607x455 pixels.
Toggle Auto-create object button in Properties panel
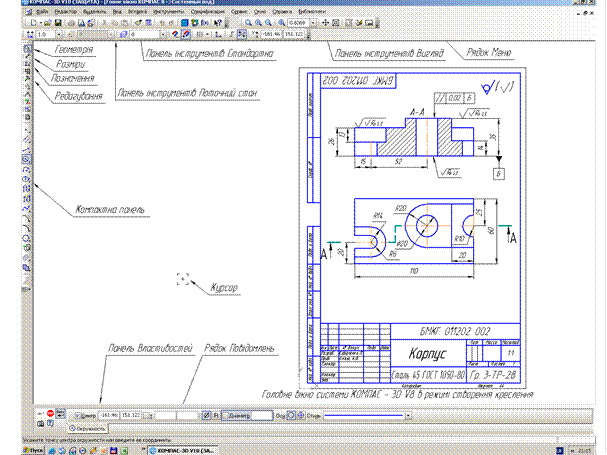[60, 414]
